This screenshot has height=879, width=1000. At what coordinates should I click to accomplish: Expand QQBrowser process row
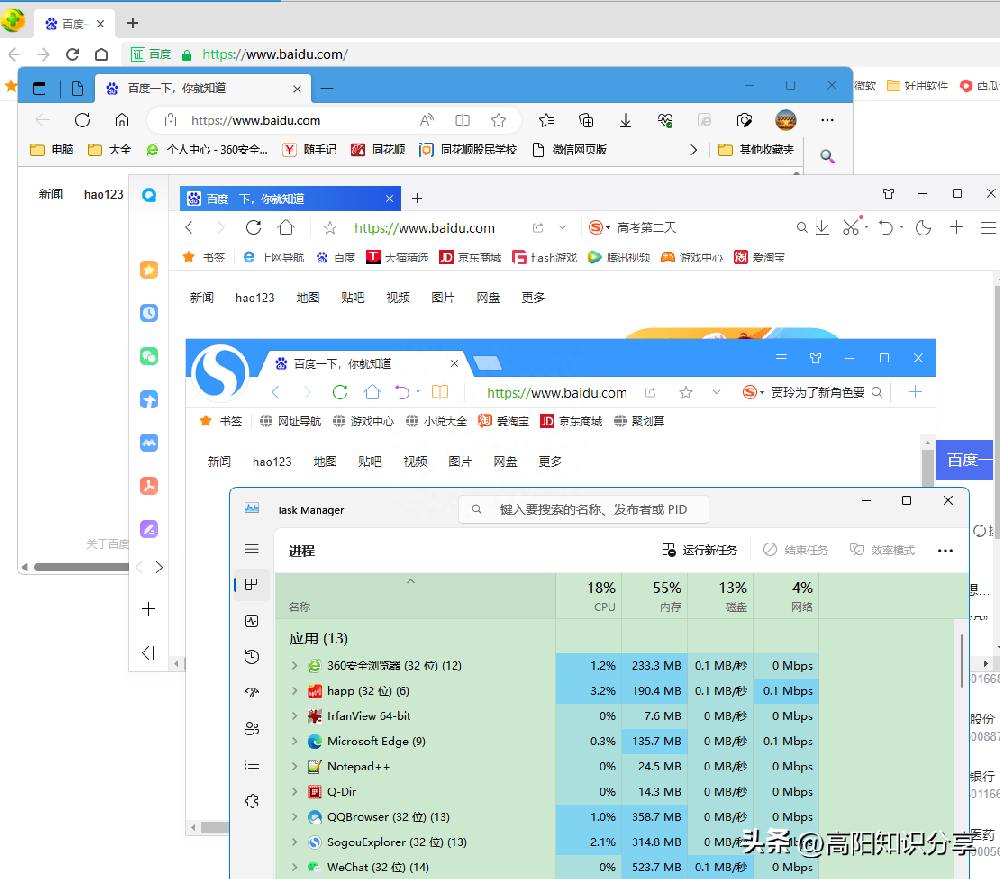point(294,816)
